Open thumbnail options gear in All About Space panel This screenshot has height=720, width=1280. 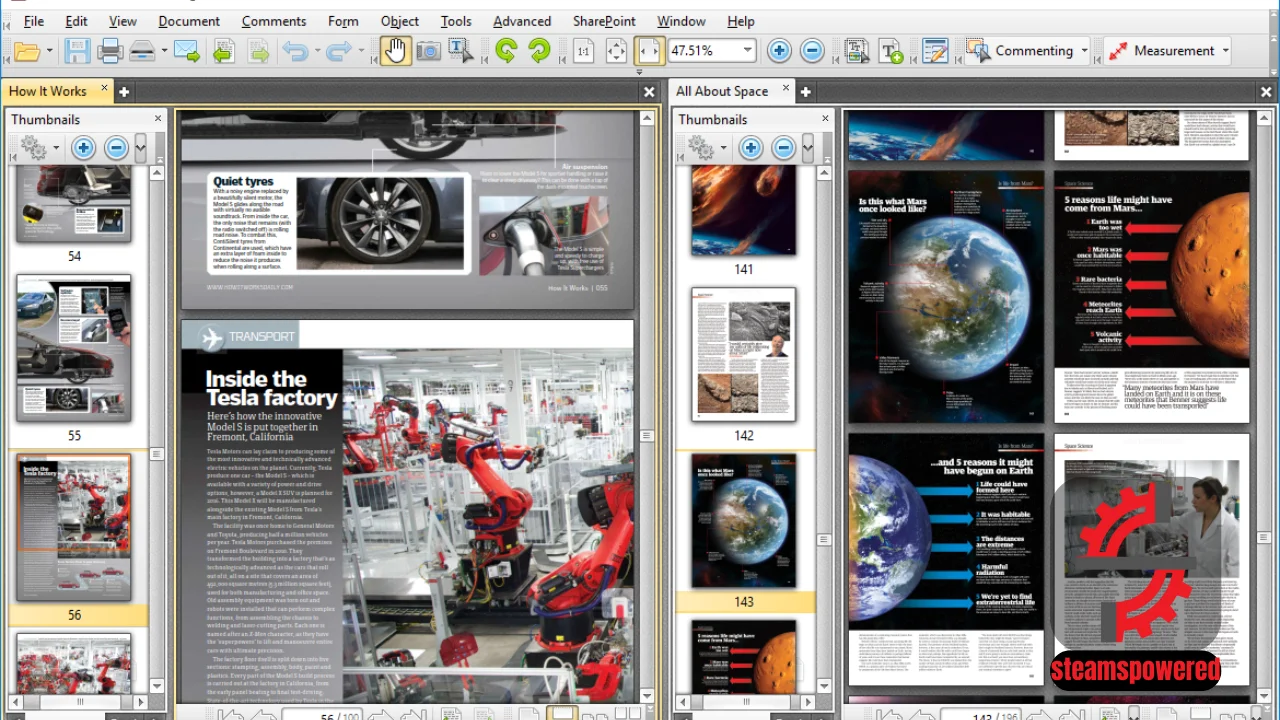(701, 149)
